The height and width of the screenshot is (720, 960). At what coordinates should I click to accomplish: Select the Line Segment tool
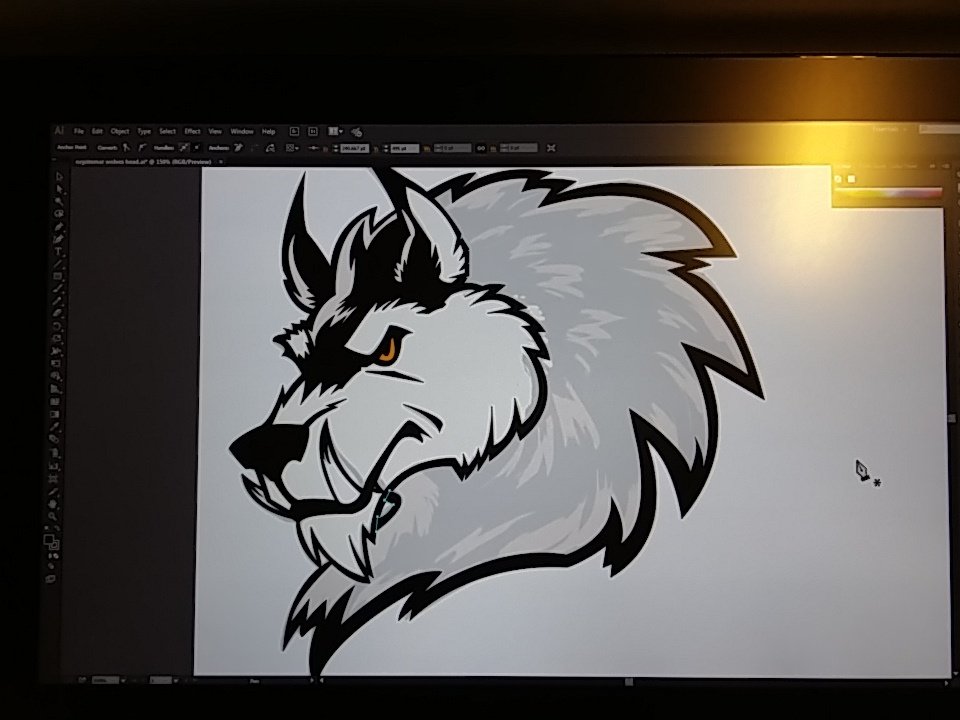coord(58,264)
